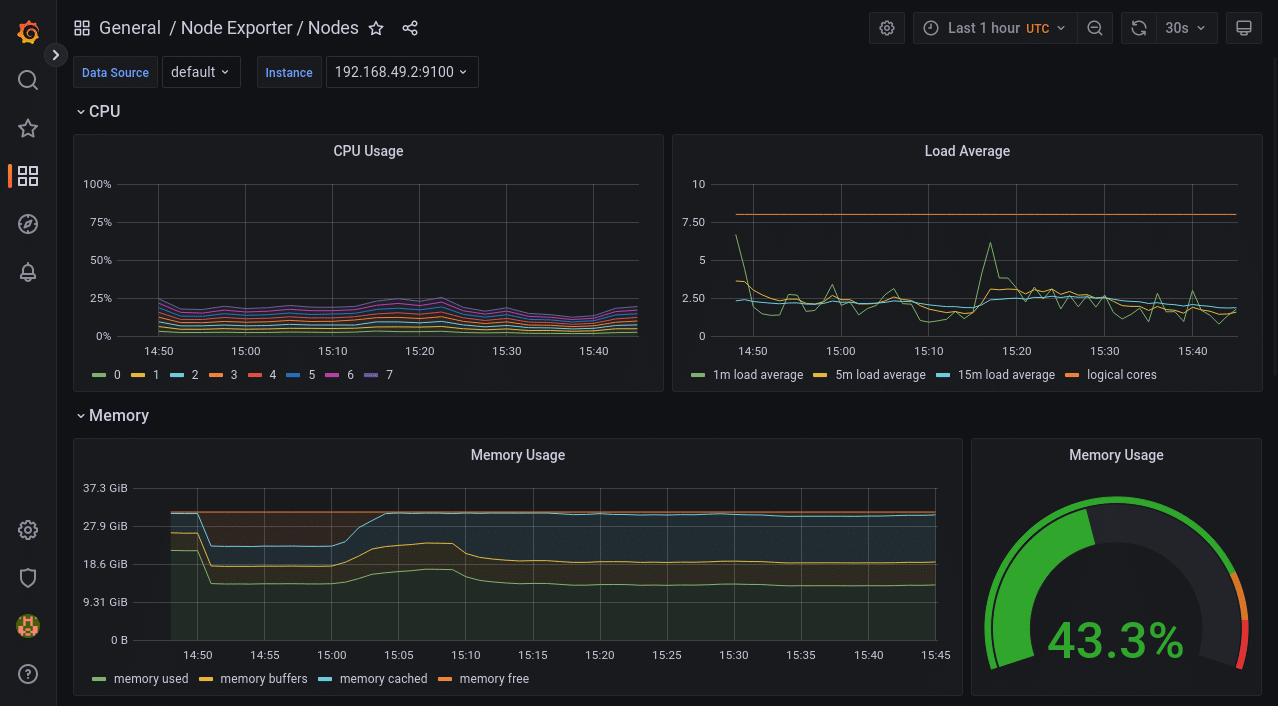Open the Load Average panel title menu
The height and width of the screenshot is (706, 1278).
(x=967, y=151)
